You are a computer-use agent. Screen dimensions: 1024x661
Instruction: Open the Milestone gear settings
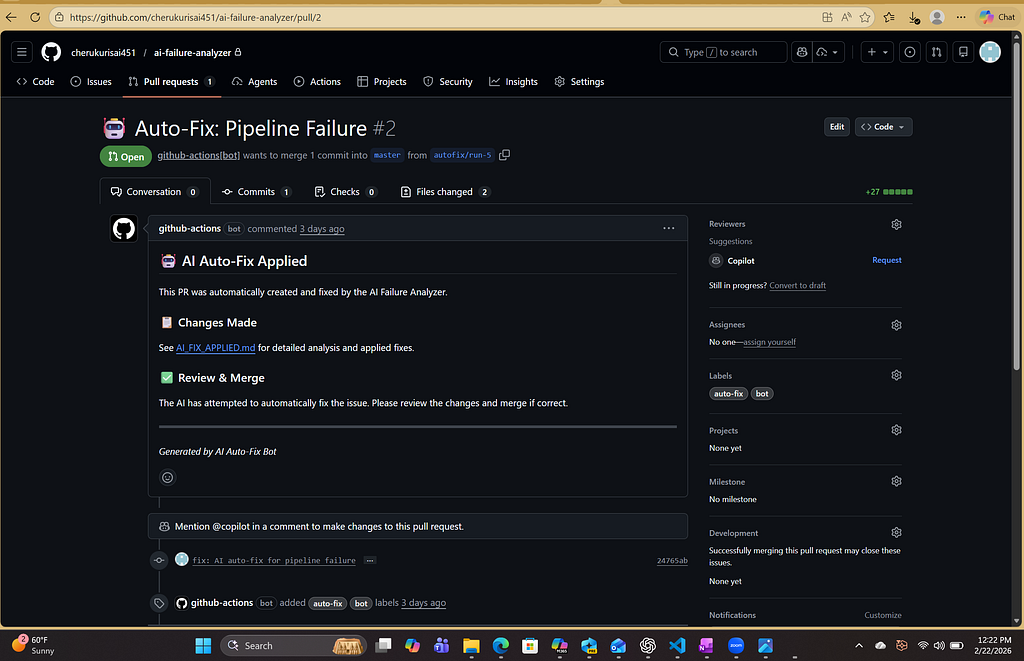(x=896, y=481)
